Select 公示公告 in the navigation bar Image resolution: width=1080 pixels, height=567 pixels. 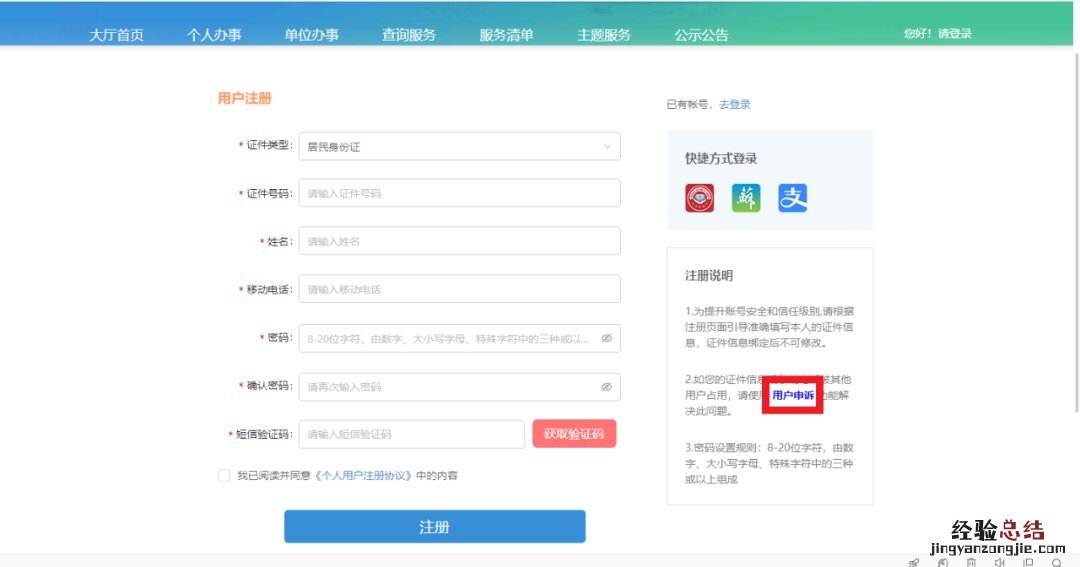point(701,35)
